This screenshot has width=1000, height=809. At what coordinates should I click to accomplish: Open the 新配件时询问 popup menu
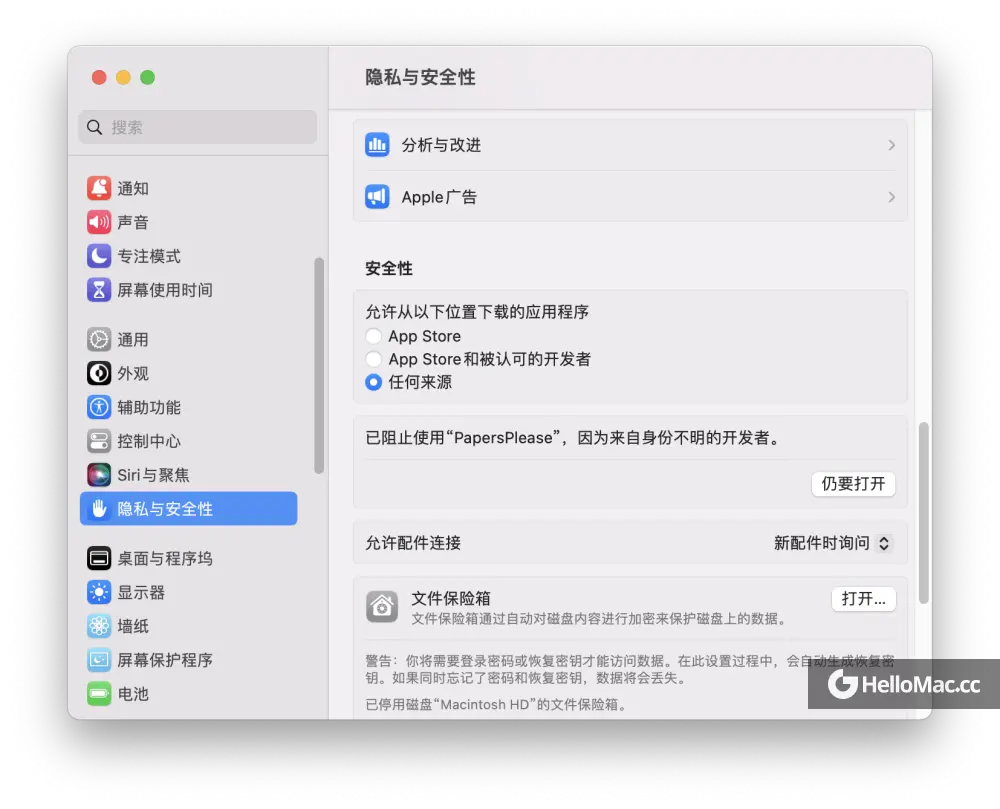832,543
